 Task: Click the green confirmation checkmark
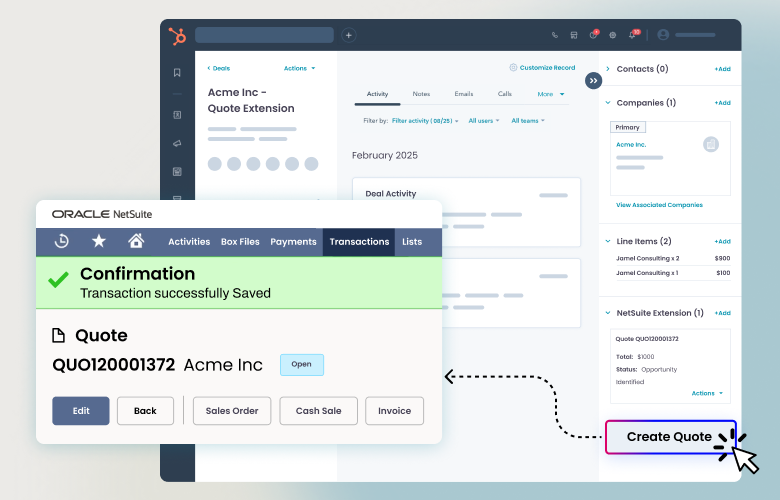point(58,280)
